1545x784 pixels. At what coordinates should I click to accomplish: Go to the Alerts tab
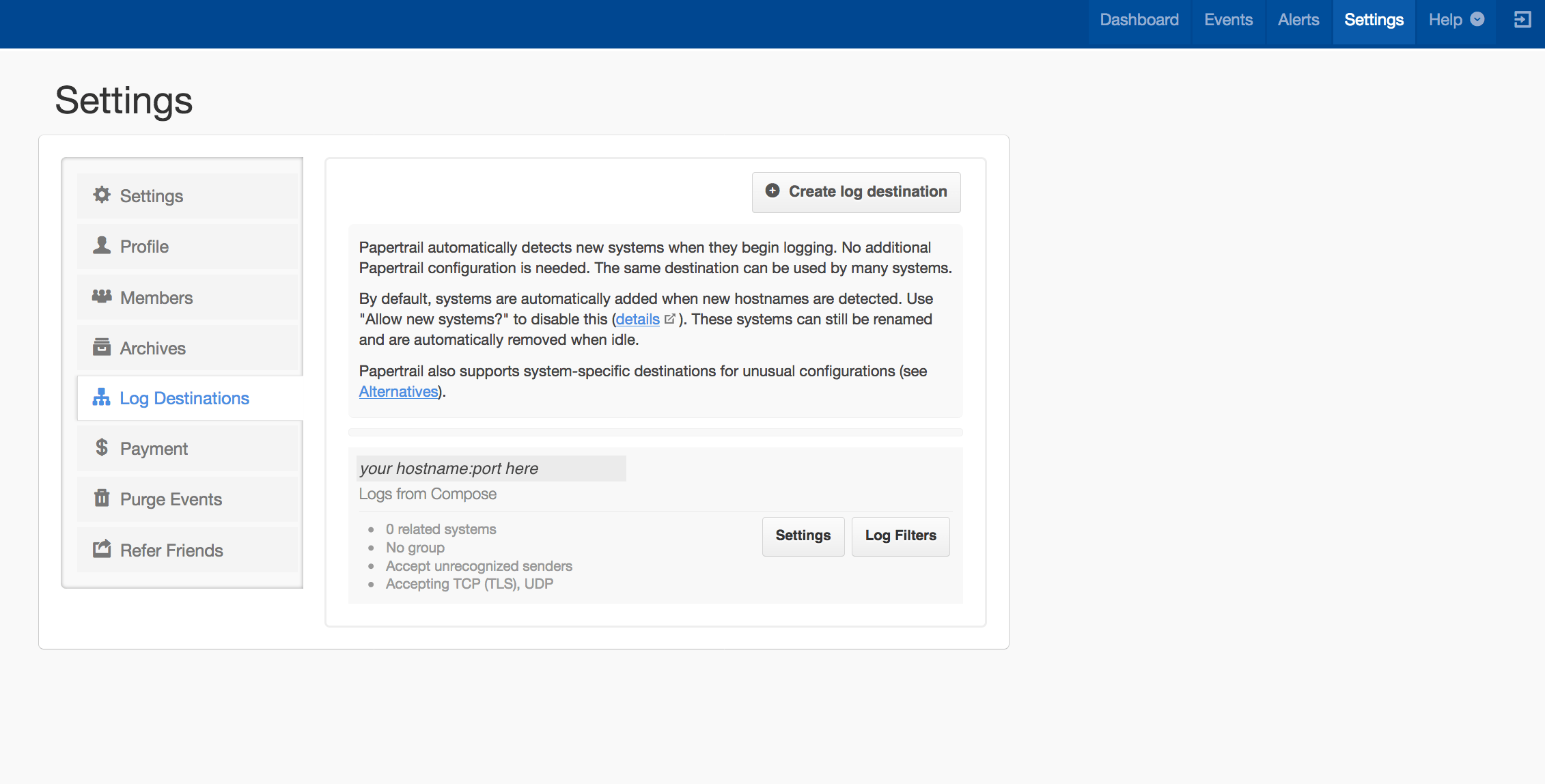coord(1298,20)
